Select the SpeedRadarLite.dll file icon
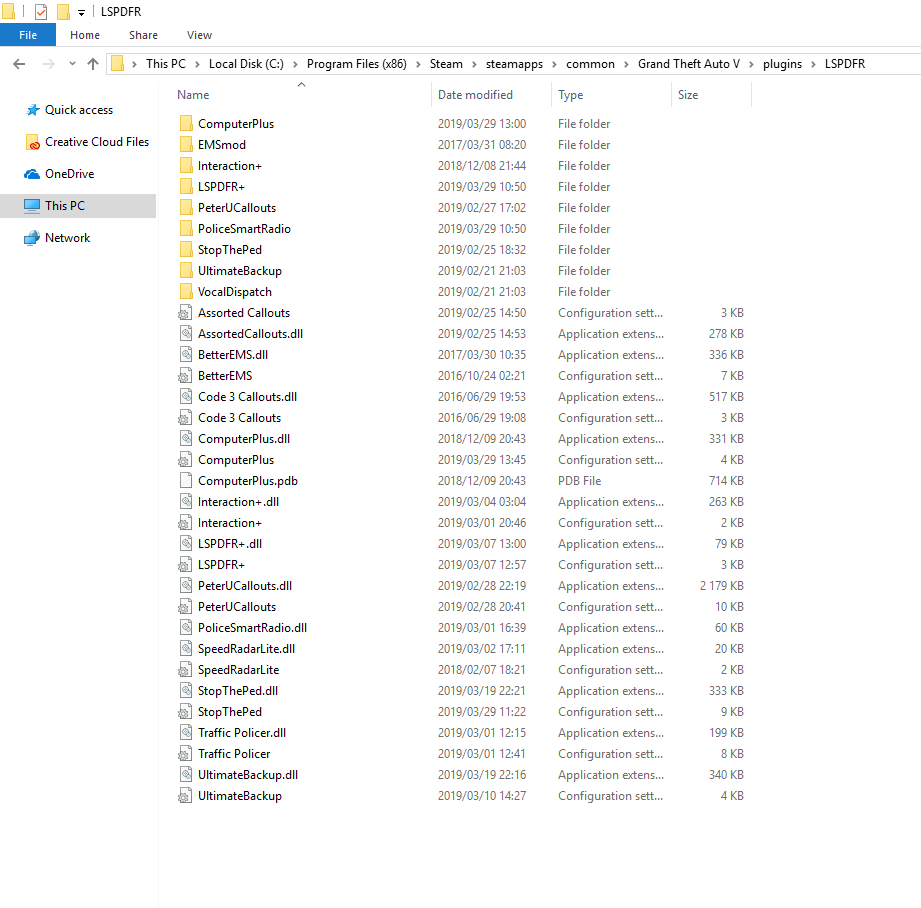This screenshot has height=908, width=921. click(x=186, y=648)
